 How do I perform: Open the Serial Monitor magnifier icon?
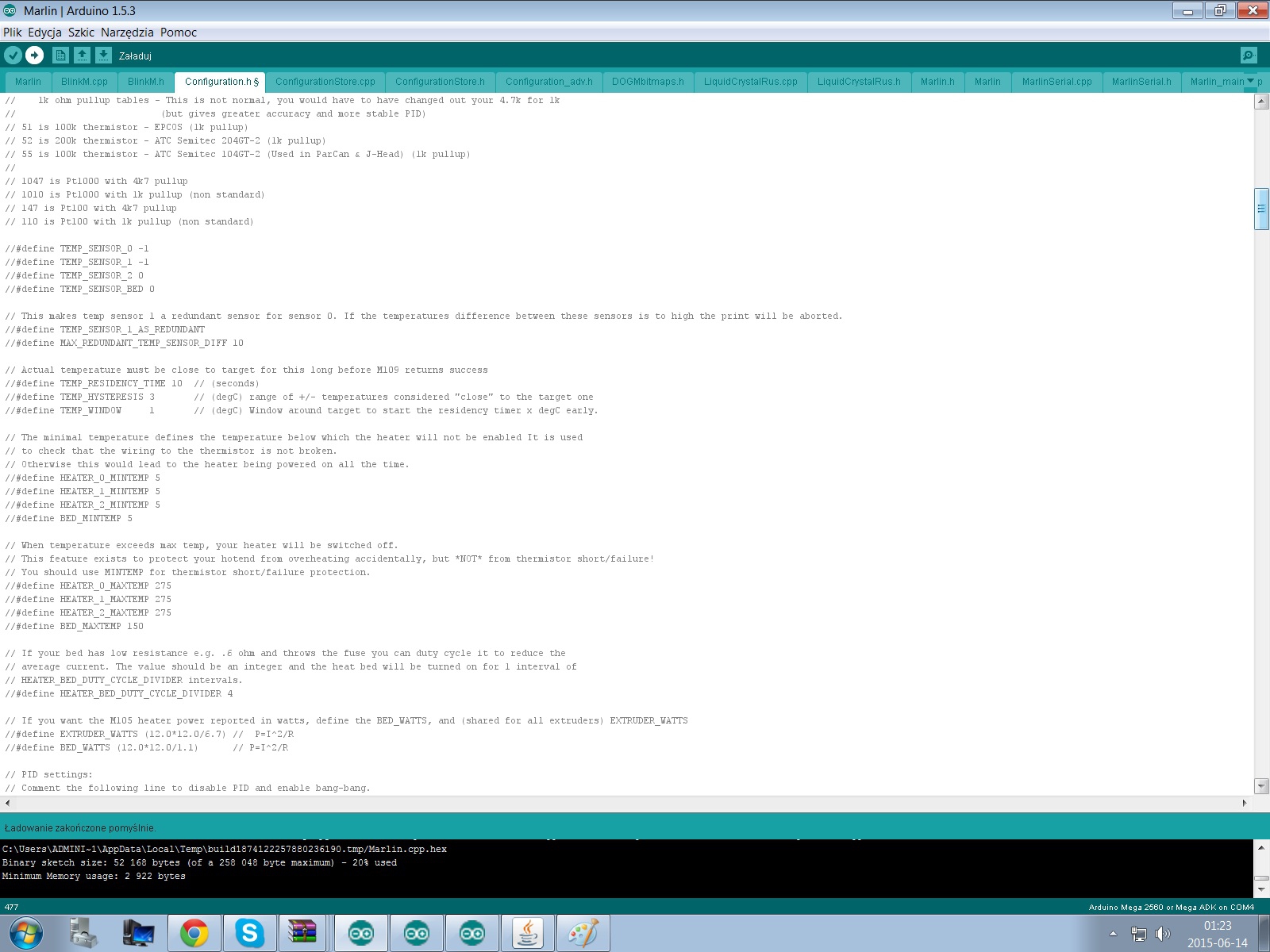pos(1249,55)
